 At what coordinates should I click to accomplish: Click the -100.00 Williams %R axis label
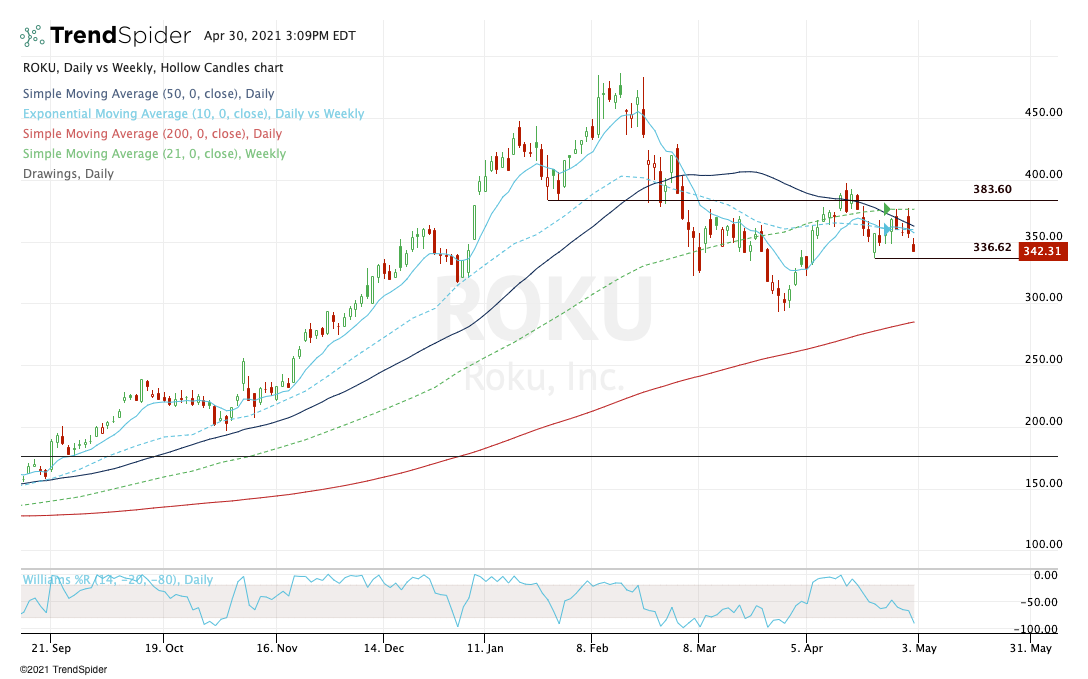[x=1035, y=629]
